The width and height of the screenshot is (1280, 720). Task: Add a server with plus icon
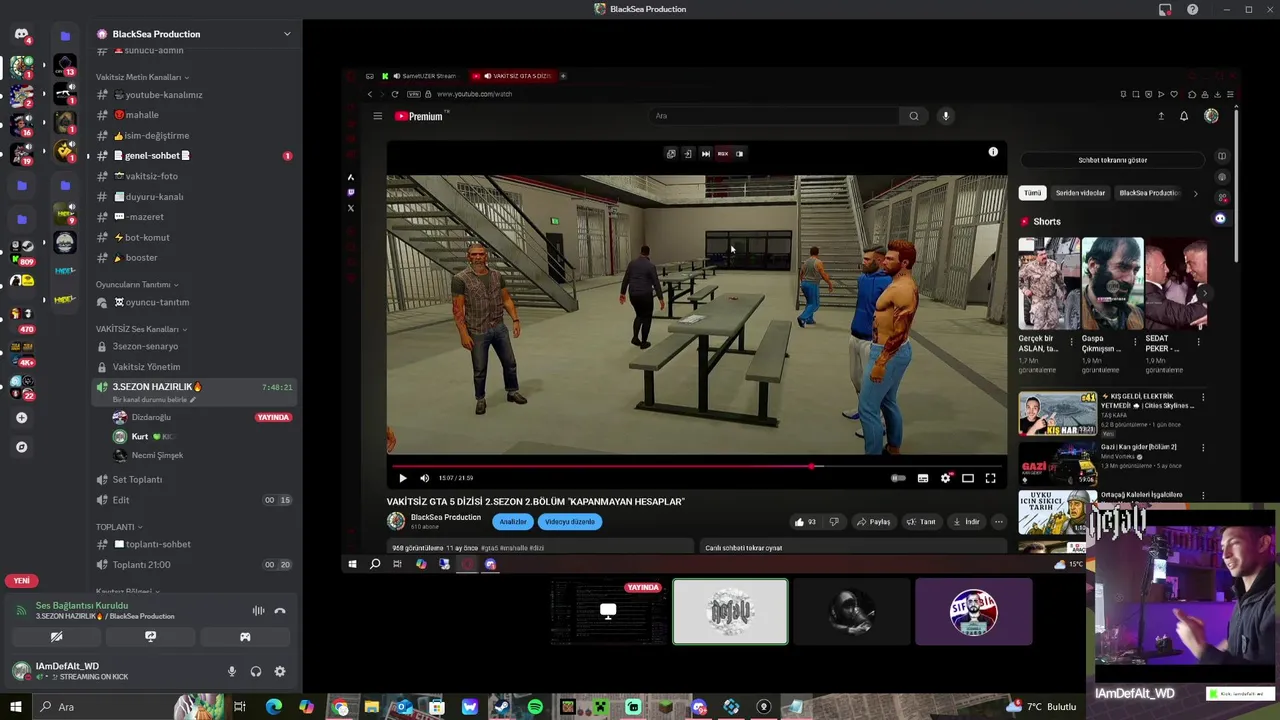pyautogui.click(x=22, y=418)
